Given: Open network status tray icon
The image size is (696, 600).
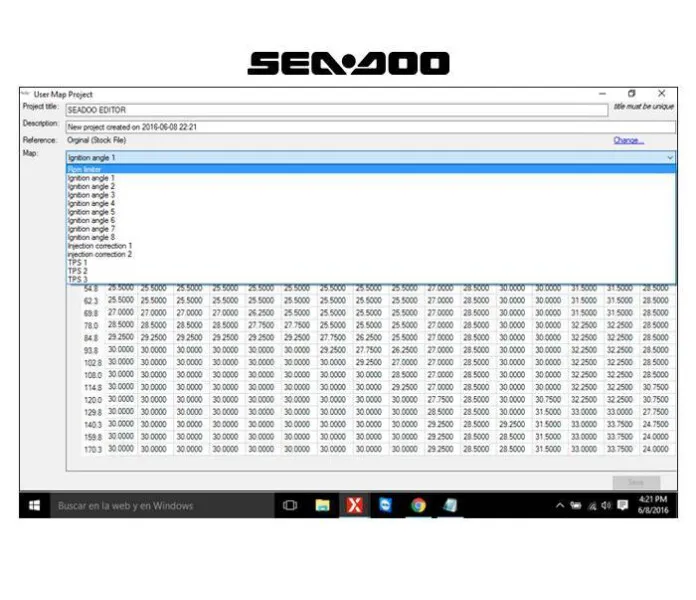Looking at the screenshot, I should point(592,505).
